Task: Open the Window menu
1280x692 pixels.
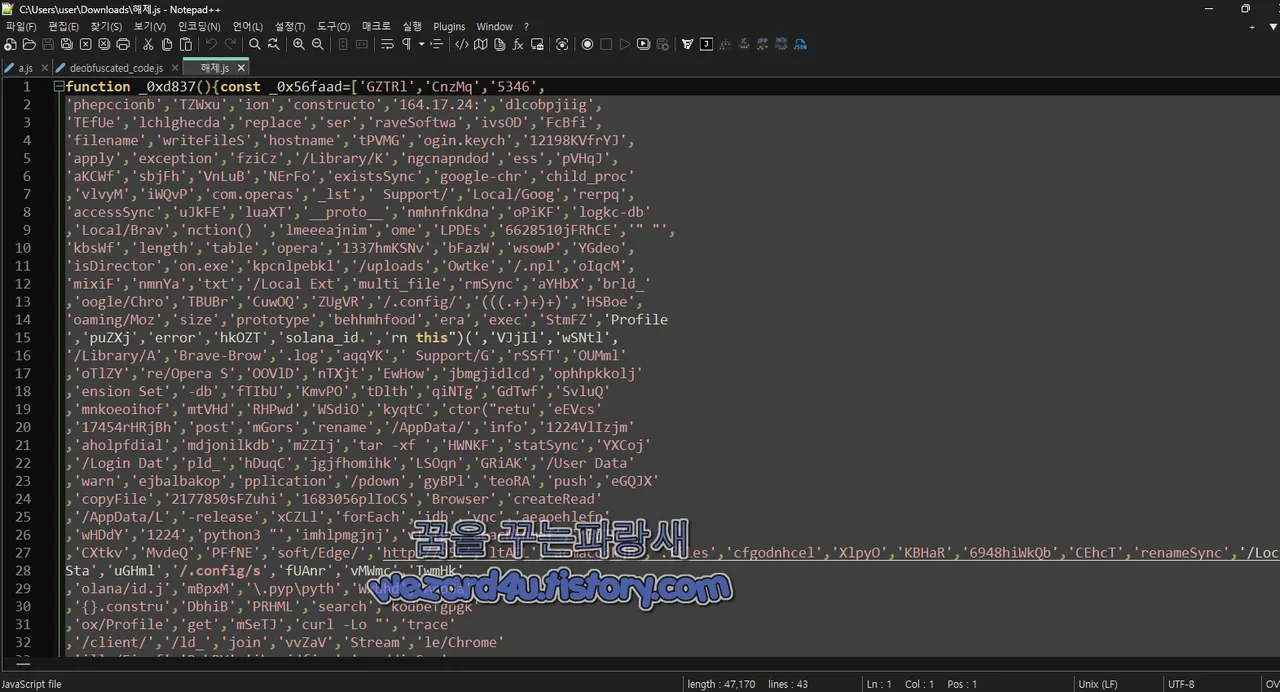Action: pos(494,26)
